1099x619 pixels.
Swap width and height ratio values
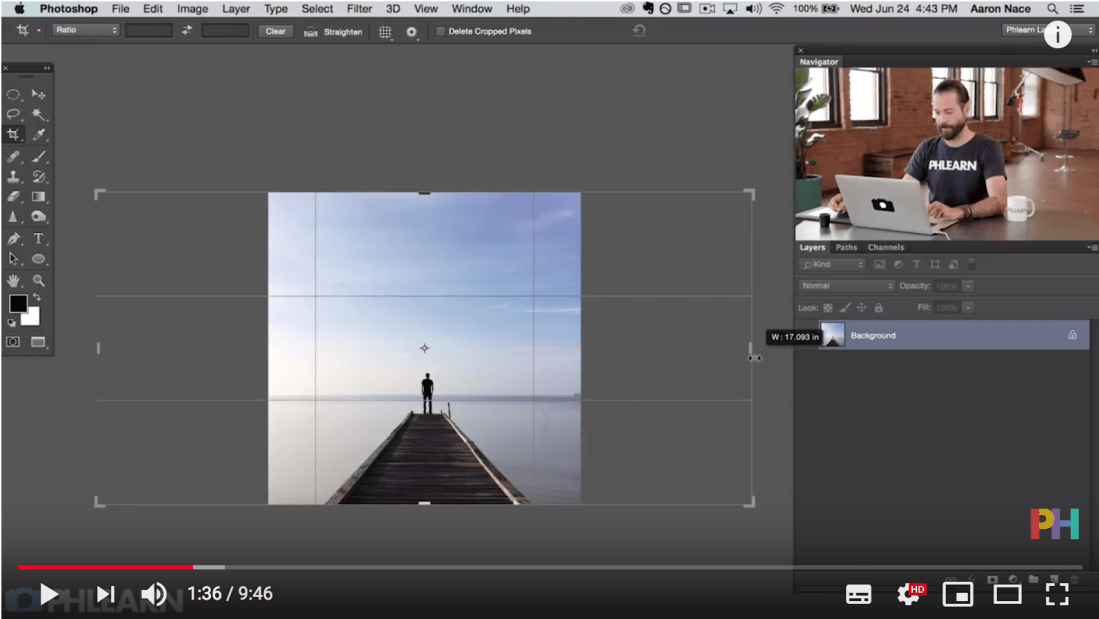187,31
